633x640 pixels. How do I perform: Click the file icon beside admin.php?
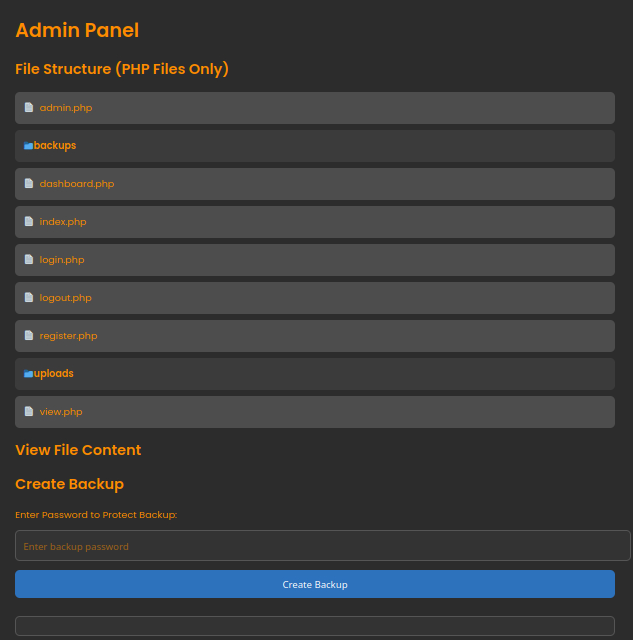point(29,107)
